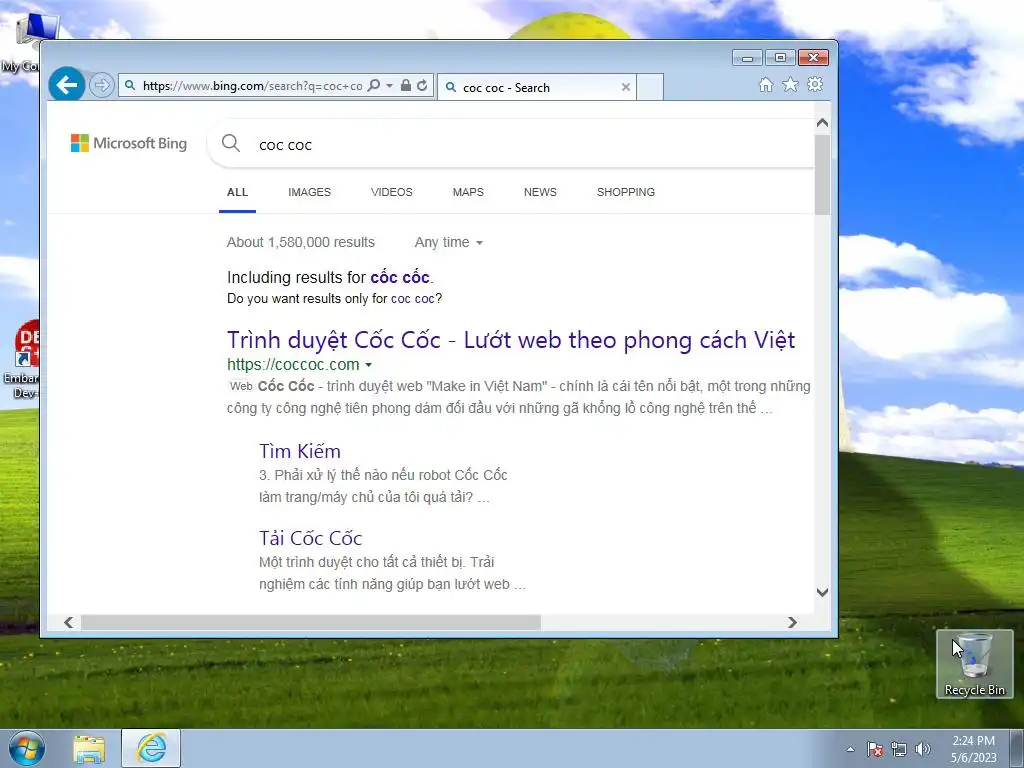Click the Internet Explorer taskbar button
This screenshot has height=768, width=1024.
coord(151,748)
